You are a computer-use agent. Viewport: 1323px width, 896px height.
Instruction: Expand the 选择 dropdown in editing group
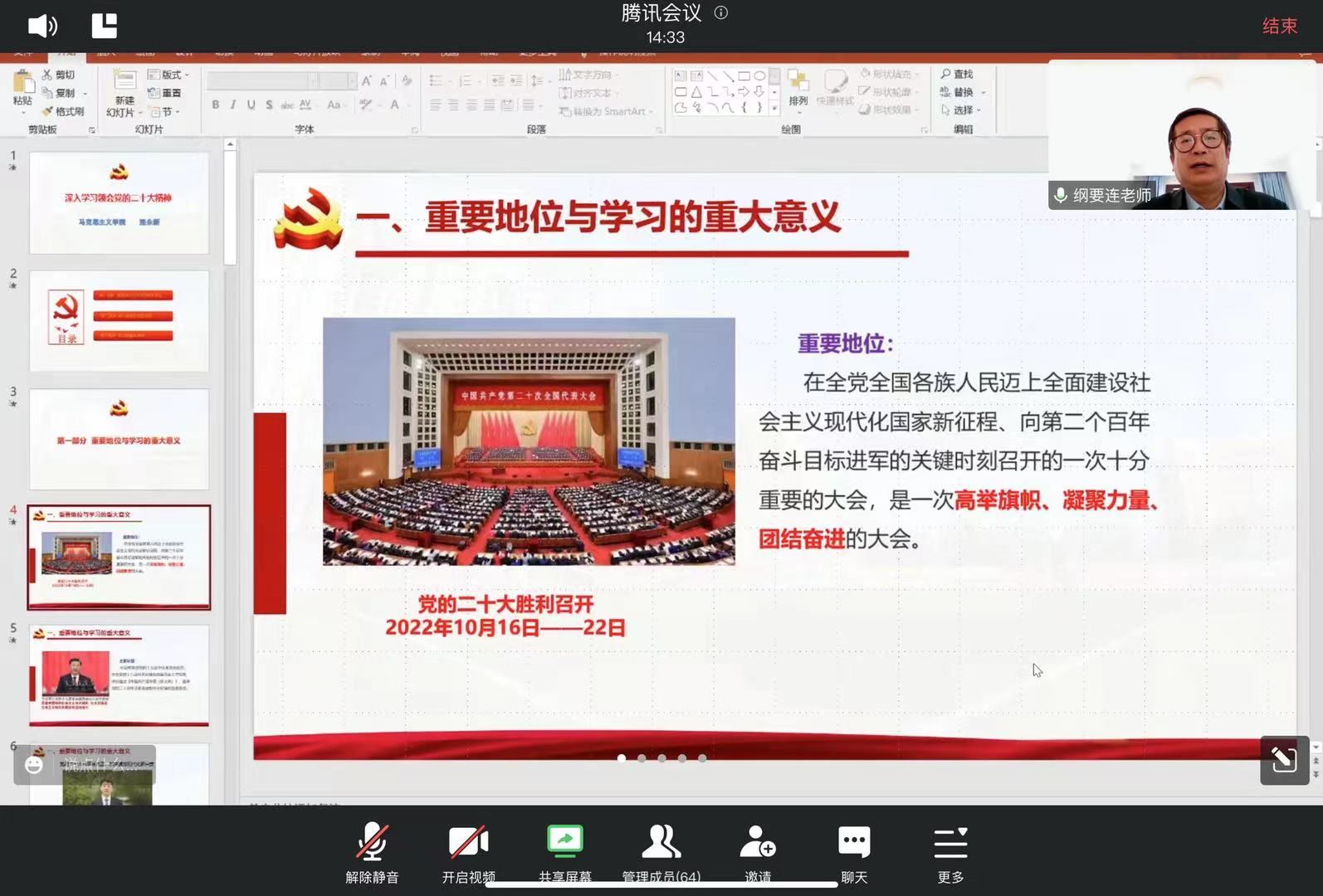(x=964, y=110)
